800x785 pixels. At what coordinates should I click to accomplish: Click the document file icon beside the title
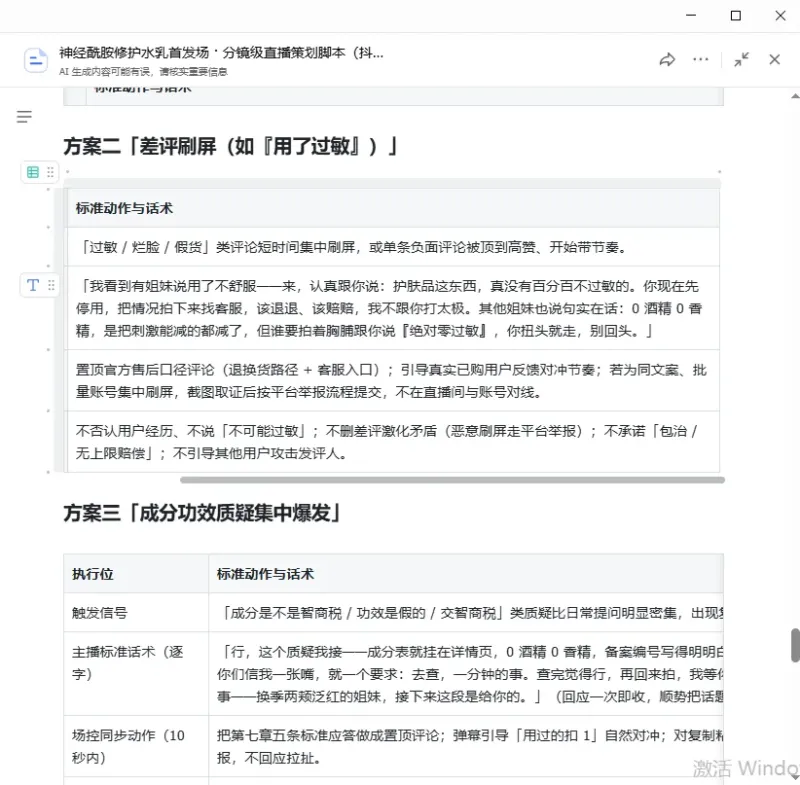pos(36,60)
